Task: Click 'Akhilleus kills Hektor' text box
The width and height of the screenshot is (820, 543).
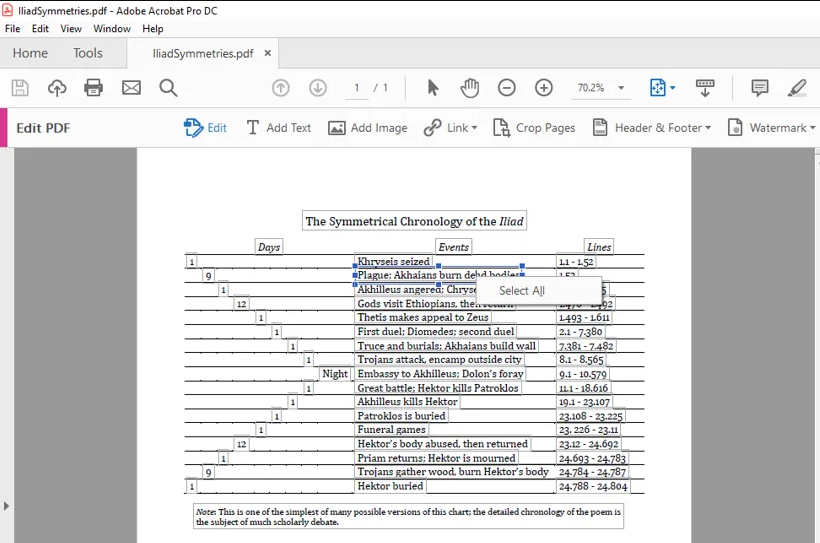Action: (407, 401)
